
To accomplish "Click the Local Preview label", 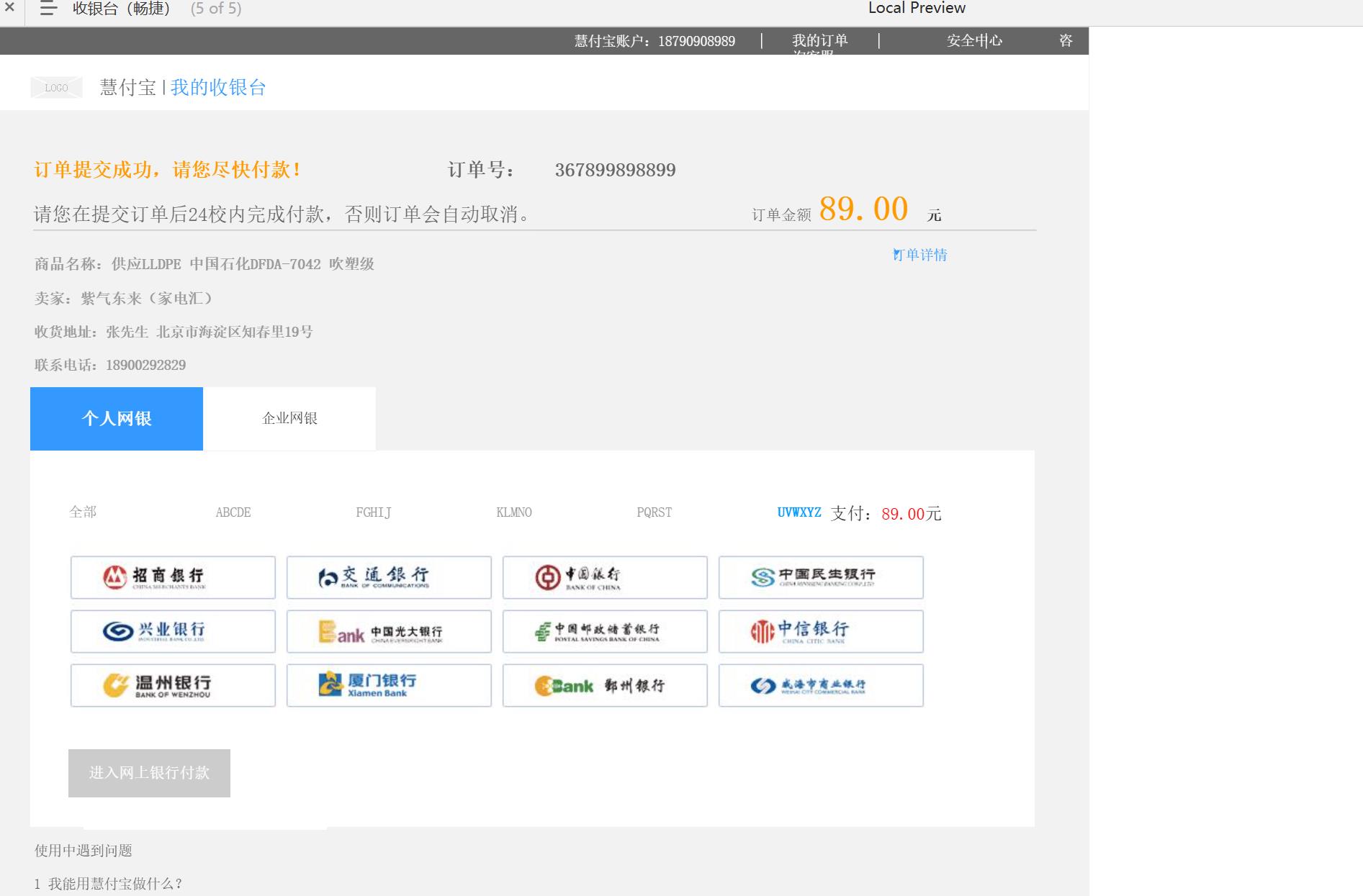I will click(917, 8).
